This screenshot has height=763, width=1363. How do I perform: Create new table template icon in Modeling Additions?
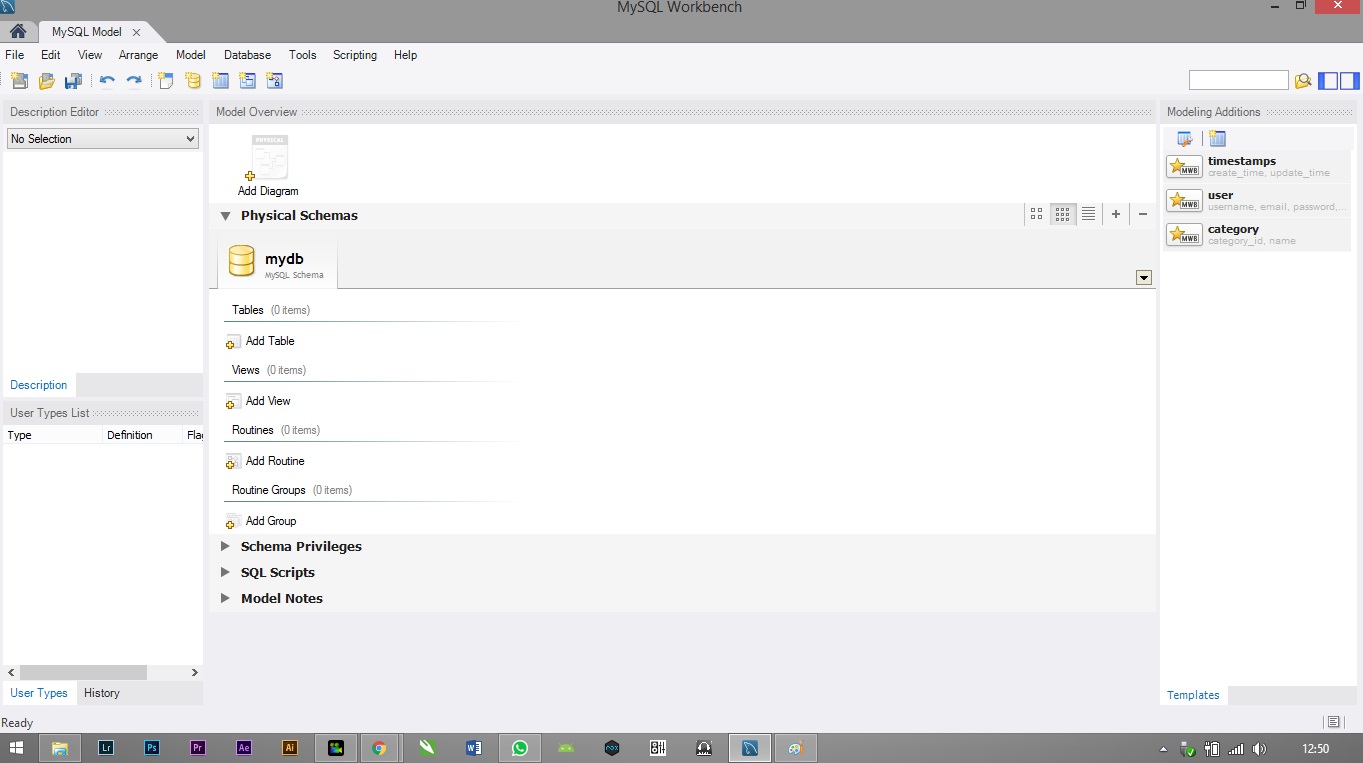tap(1217, 139)
